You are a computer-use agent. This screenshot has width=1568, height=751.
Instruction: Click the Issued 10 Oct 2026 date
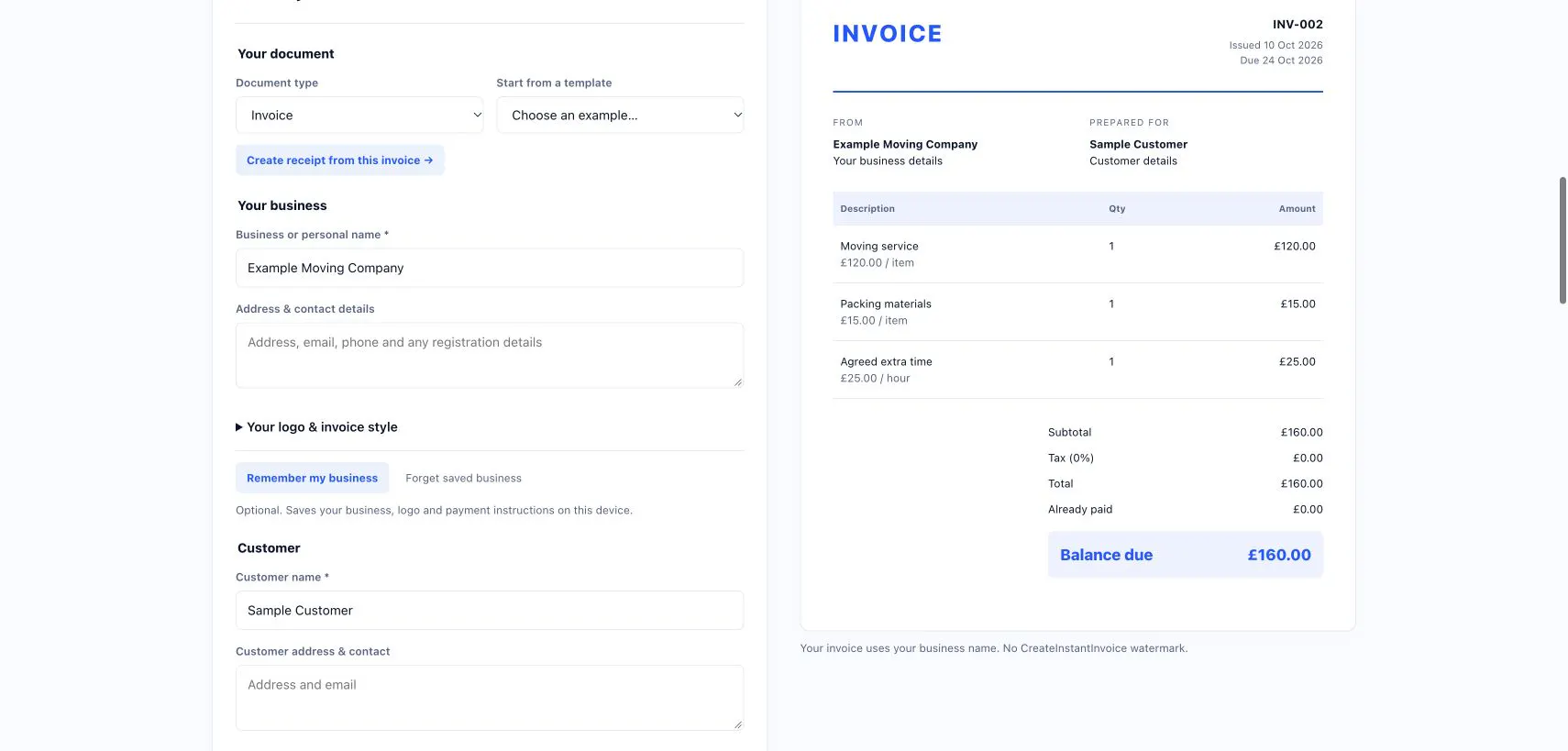(x=1275, y=45)
